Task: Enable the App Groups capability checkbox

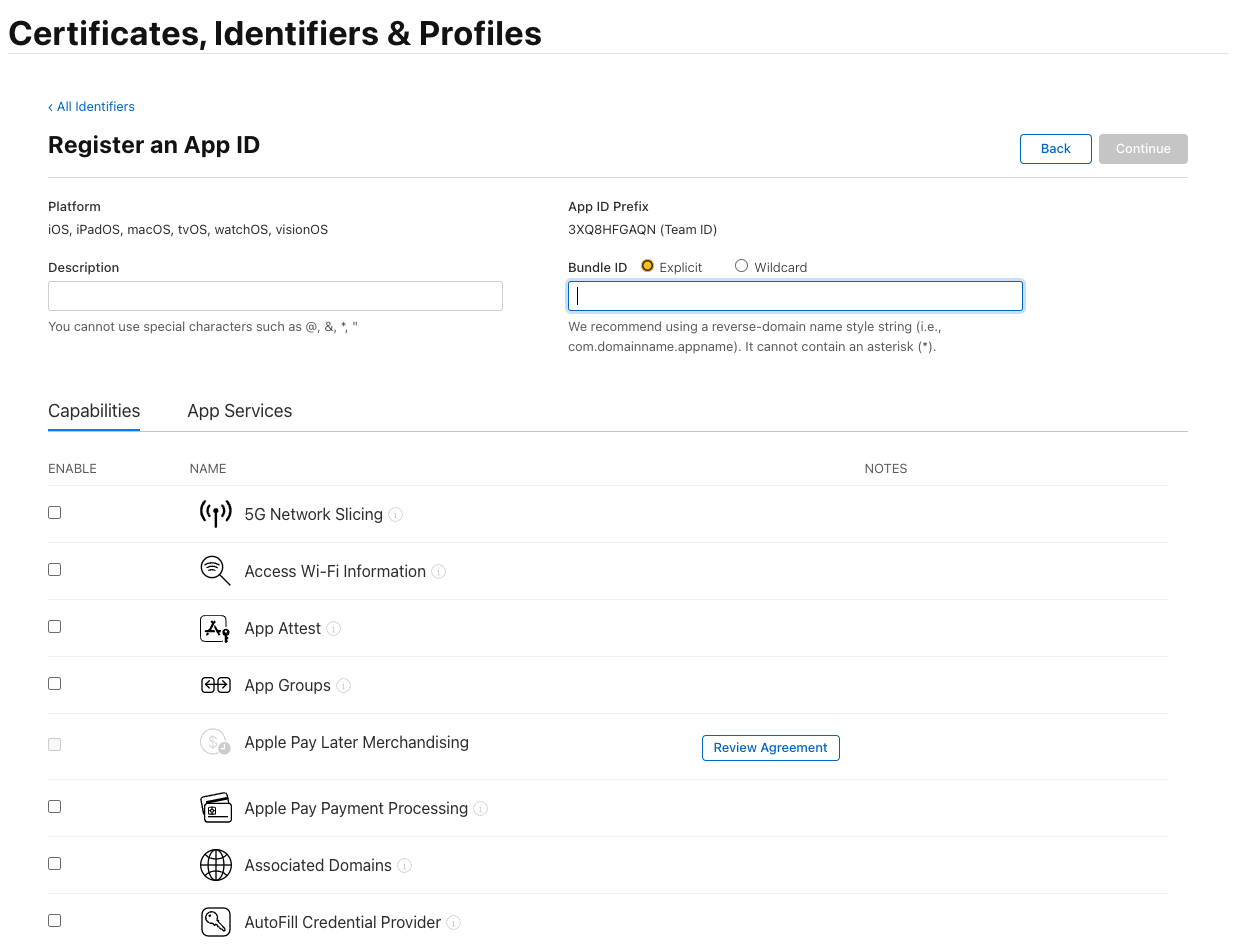Action: 55,683
